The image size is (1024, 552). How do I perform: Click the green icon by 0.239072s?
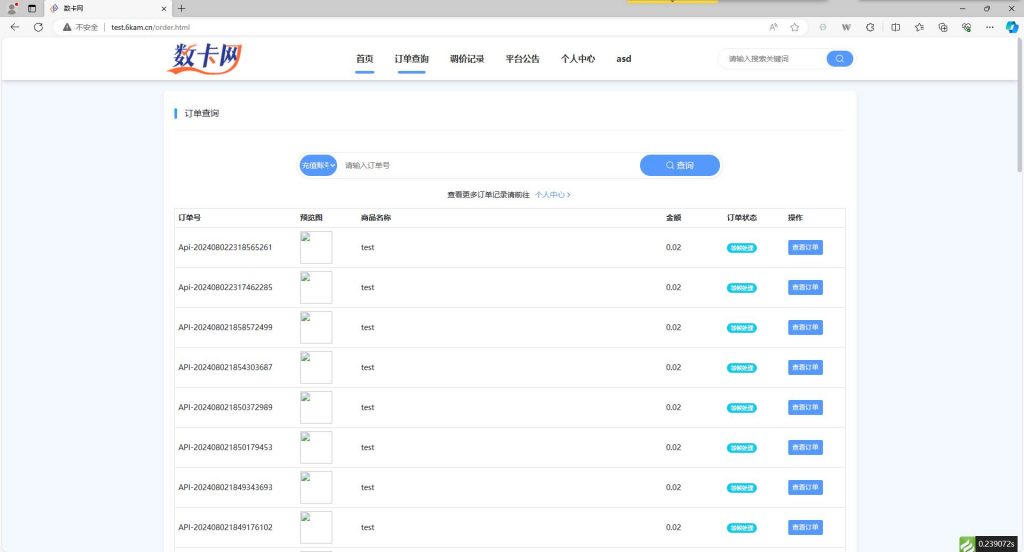(967, 544)
